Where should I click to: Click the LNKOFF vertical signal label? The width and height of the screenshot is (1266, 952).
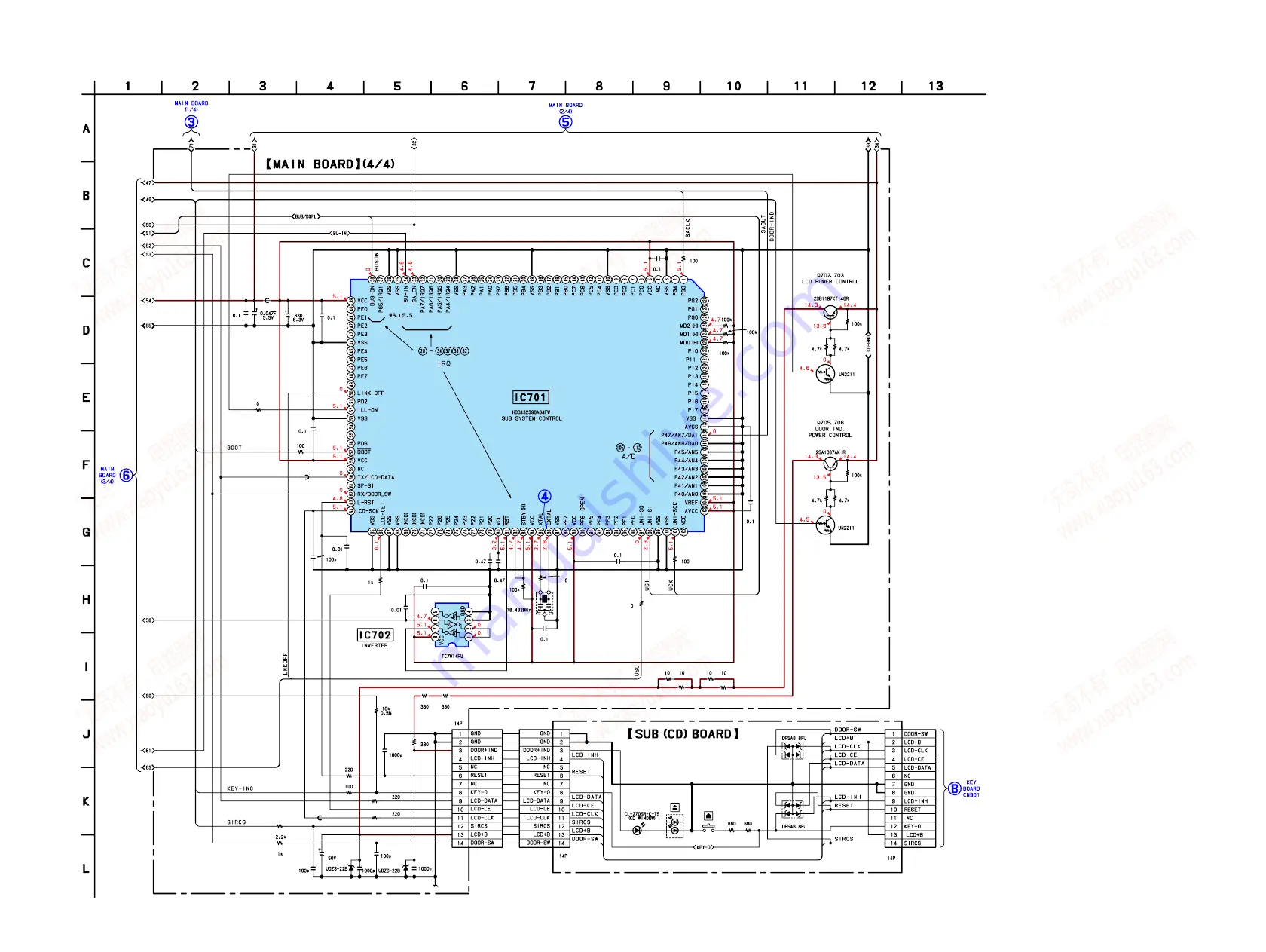pos(285,663)
